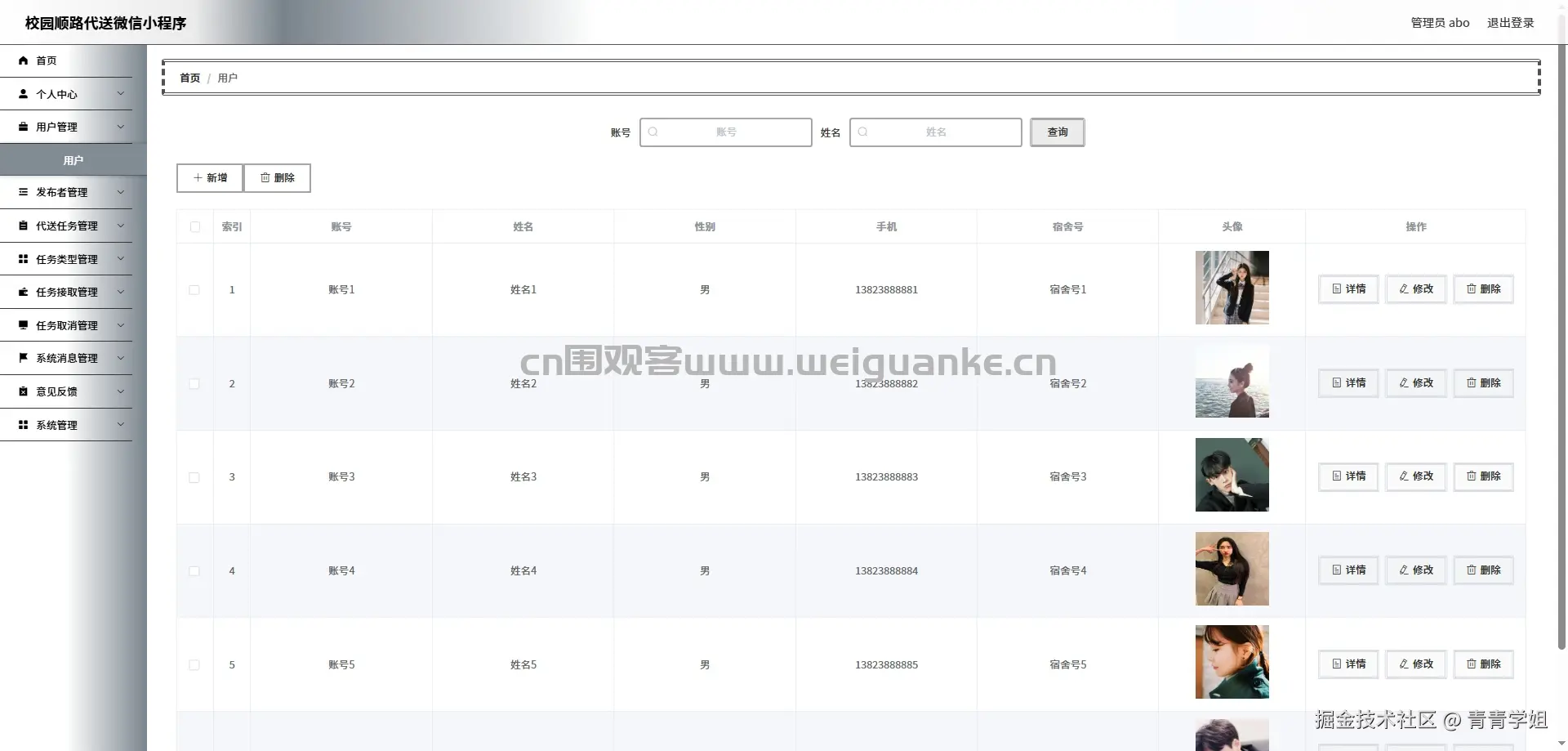
Task: Click the trash icon on 删除 for 账号5
Action: [x=1472, y=664]
